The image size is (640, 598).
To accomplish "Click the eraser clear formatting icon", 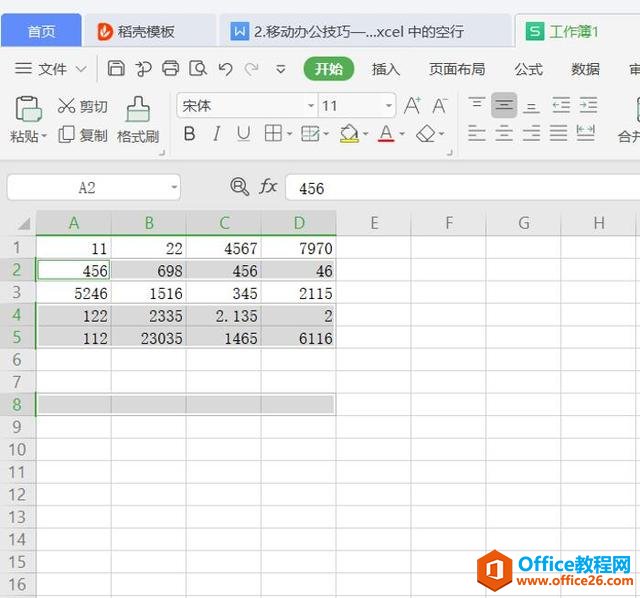I will (x=425, y=133).
